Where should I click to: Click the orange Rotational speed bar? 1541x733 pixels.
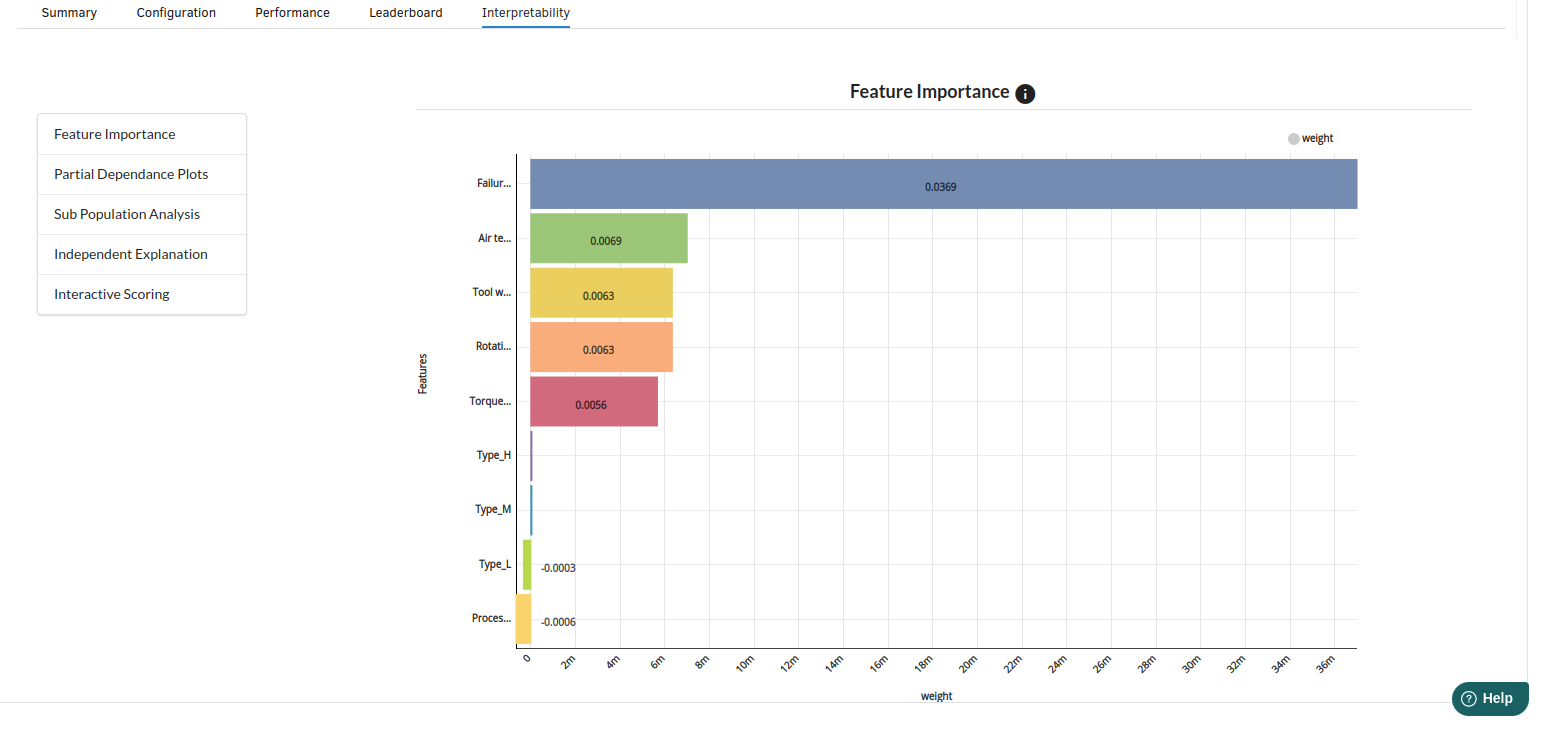[600, 346]
